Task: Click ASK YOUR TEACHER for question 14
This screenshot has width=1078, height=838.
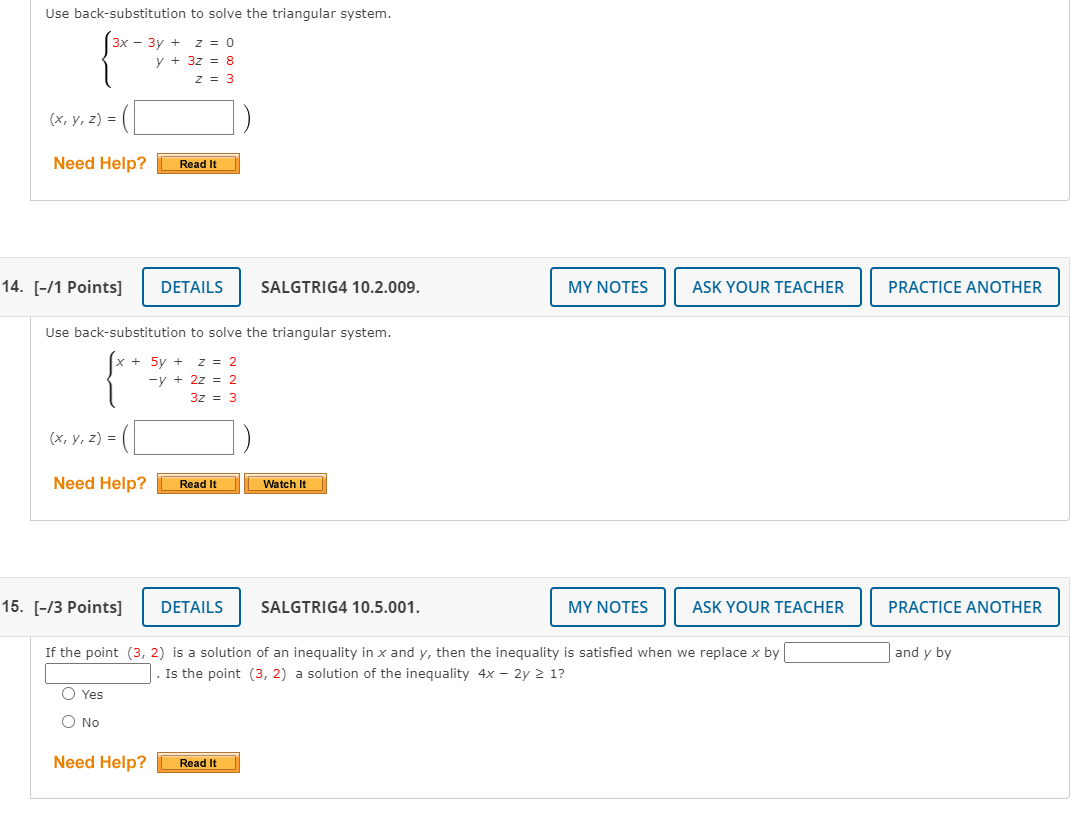Action: coord(767,287)
